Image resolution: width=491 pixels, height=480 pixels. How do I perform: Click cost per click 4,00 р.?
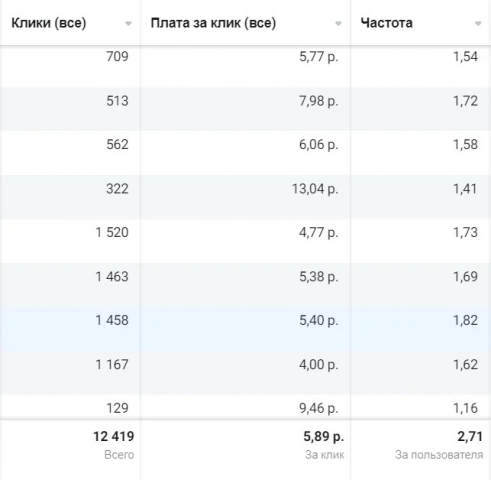(319, 364)
